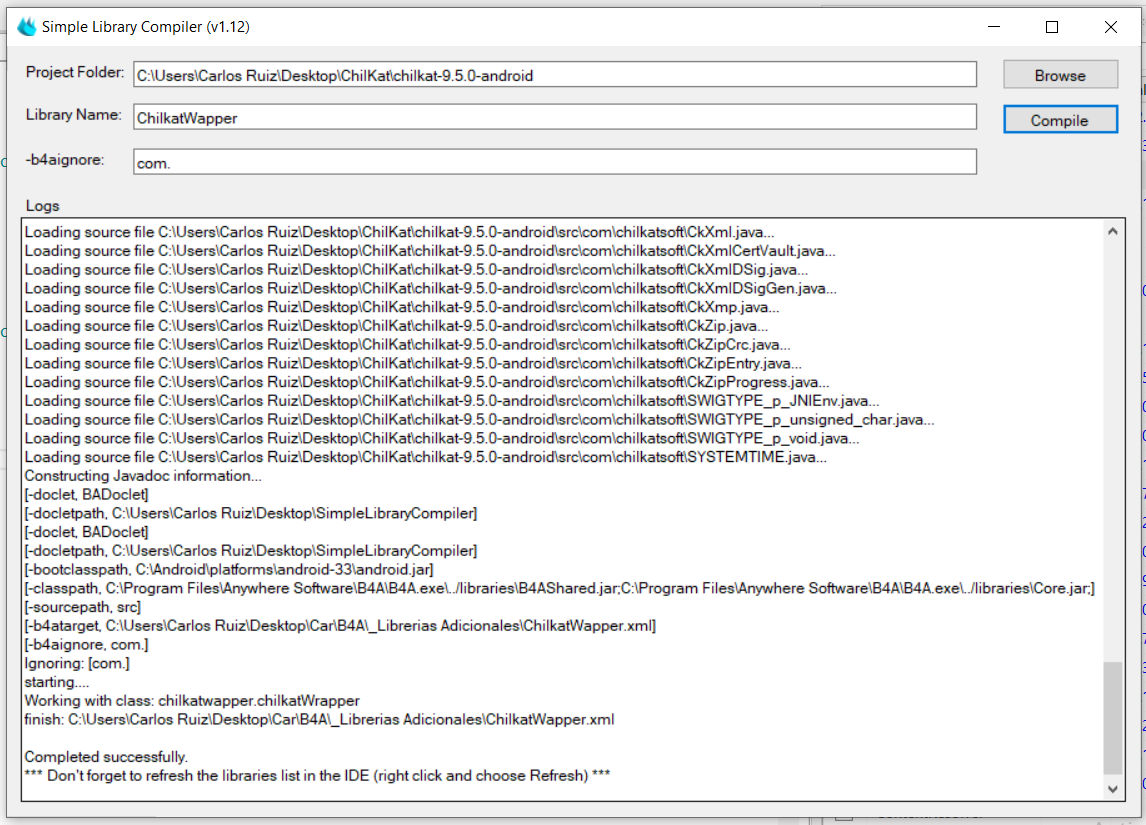Click the 'finish:' ChilkatWapper.xml log line
The width and height of the screenshot is (1146, 825).
319,720
